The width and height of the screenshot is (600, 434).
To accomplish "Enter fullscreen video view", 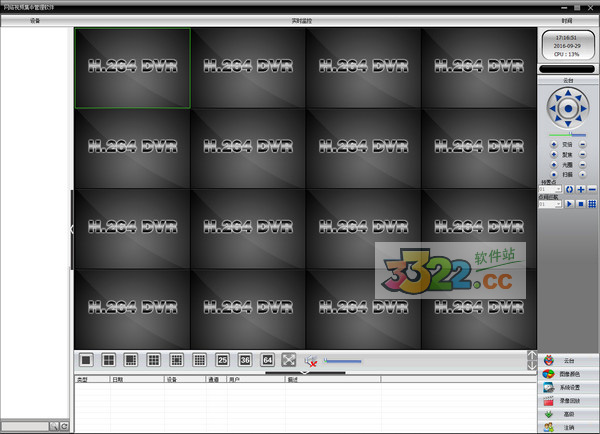I will point(289,360).
